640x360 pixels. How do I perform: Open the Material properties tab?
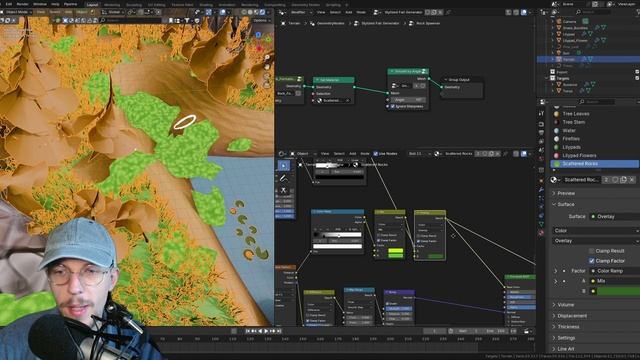click(541, 233)
